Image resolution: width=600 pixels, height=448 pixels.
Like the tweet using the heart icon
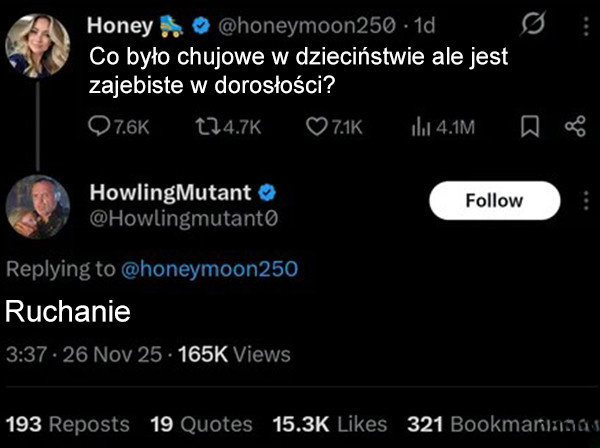click(316, 127)
